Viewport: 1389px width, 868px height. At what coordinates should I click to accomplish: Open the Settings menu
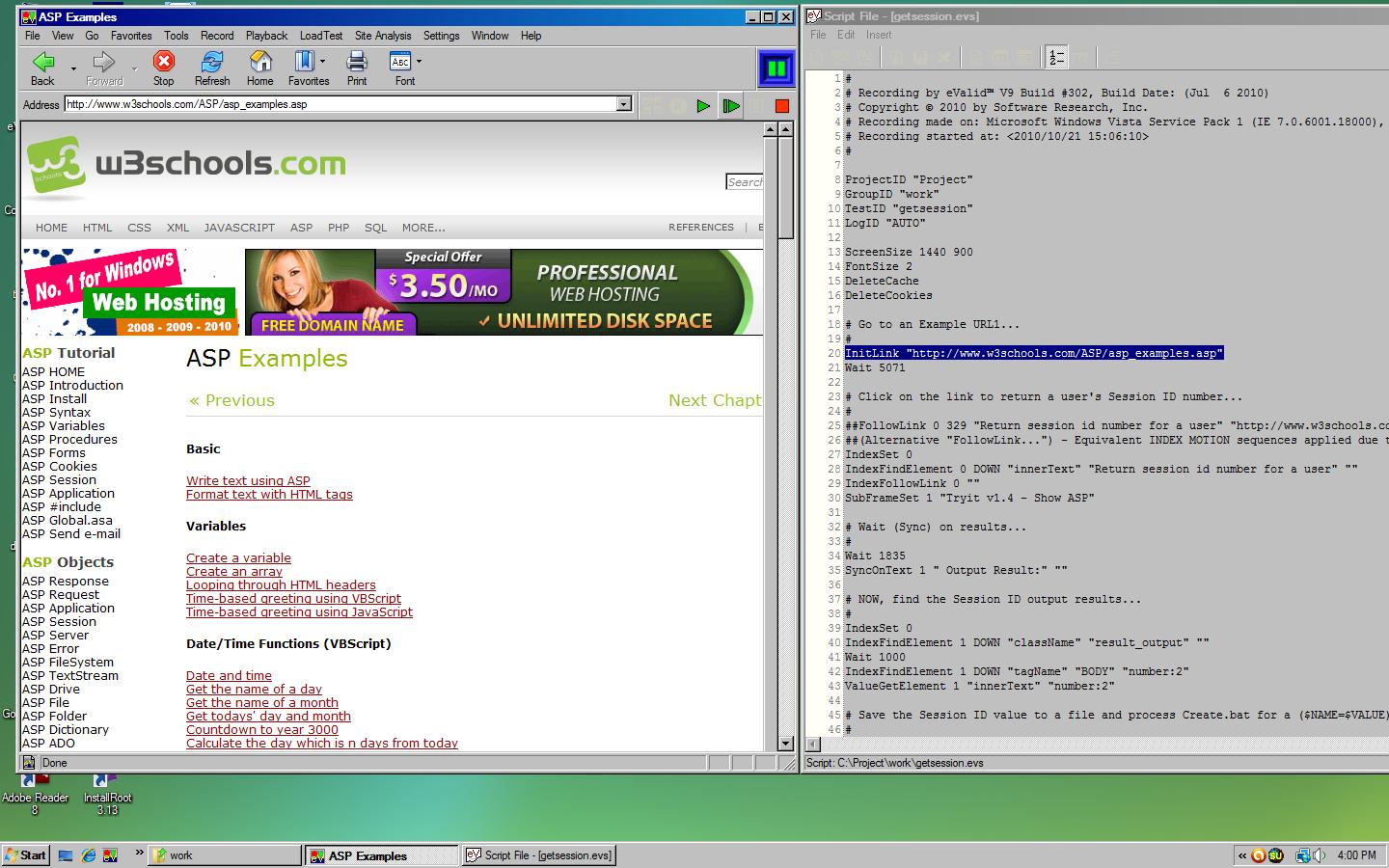442,36
